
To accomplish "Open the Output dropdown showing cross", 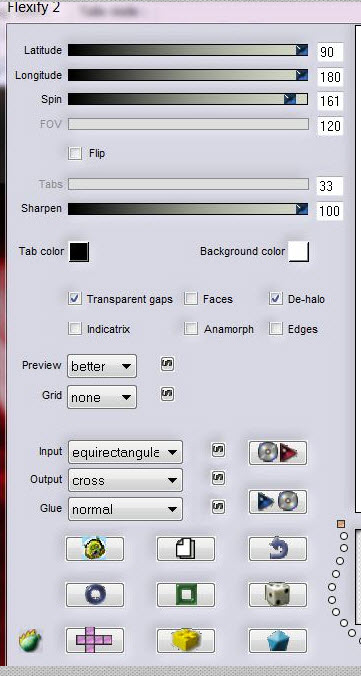I will [125, 480].
